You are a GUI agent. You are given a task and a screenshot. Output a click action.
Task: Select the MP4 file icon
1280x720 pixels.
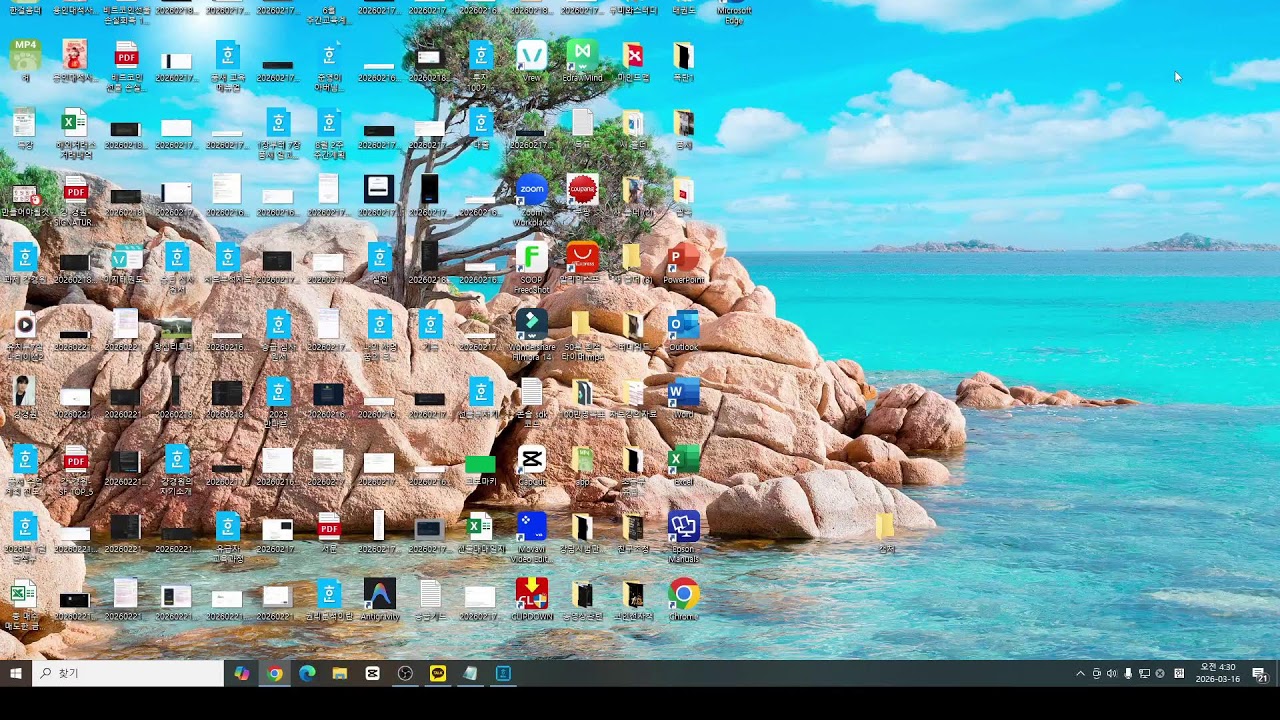(25, 60)
